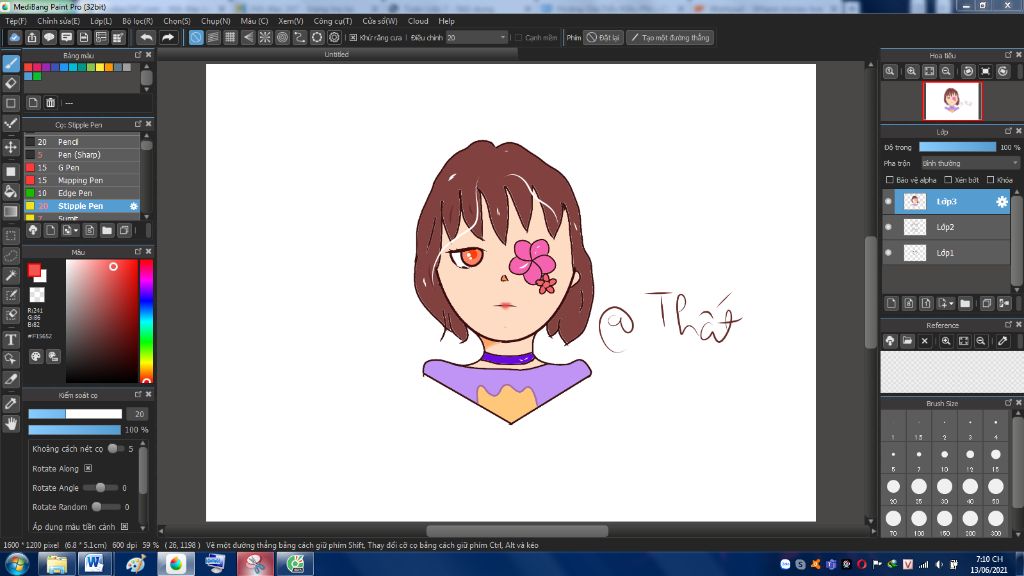Select the Pencil brush

pos(82,142)
